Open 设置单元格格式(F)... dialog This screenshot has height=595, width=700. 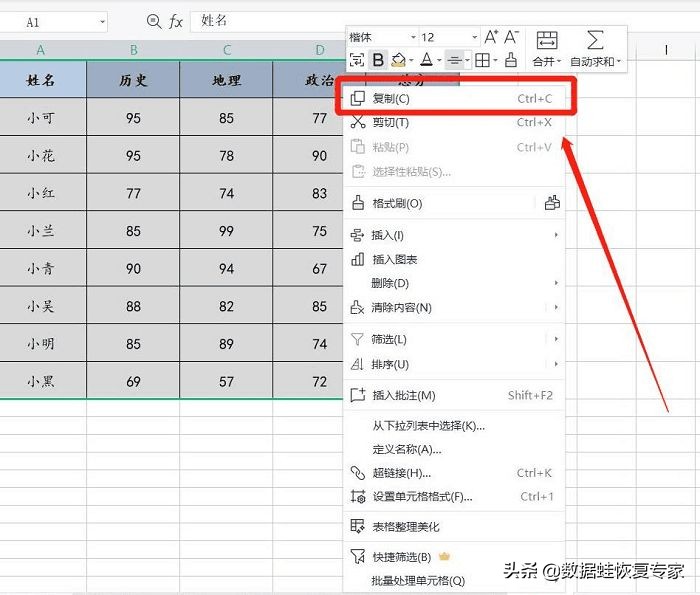(454, 496)
